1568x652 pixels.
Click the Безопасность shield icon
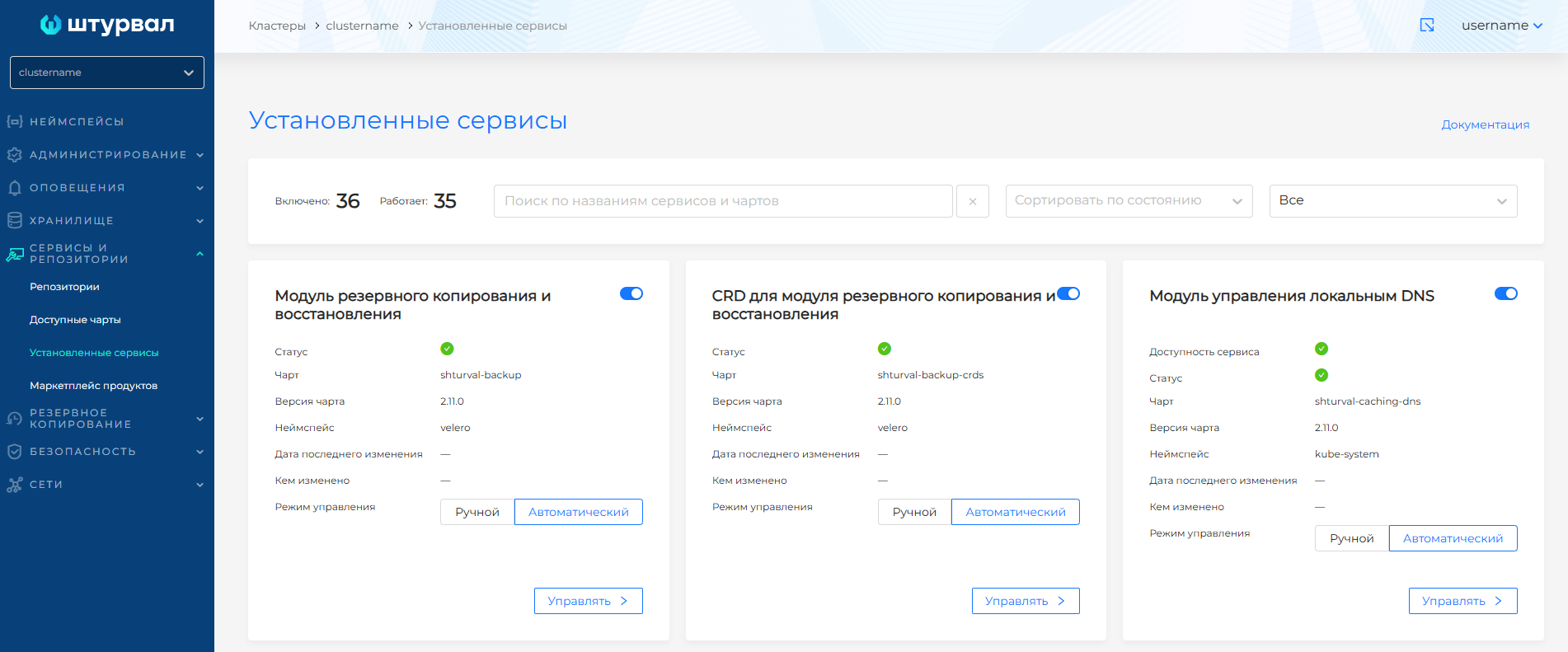[x=14, y=452]
